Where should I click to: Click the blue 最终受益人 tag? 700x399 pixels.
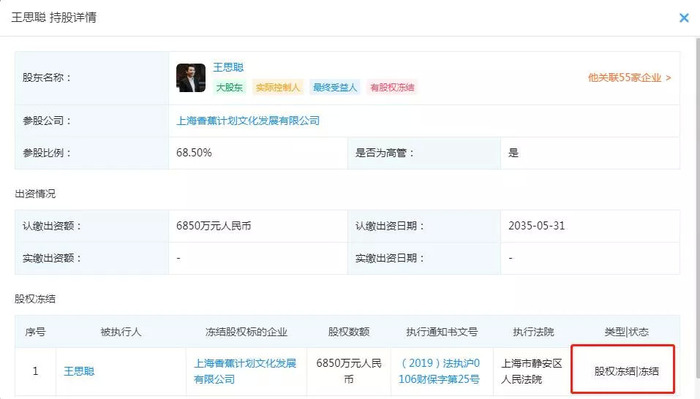click(335, 87)
